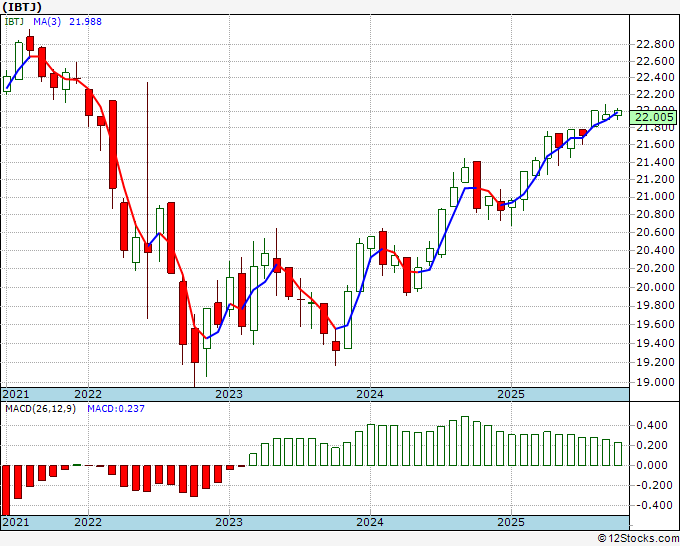Click 2024 on the MACD timeline
The height and width of the screenshot is (546, 680).
370,522
